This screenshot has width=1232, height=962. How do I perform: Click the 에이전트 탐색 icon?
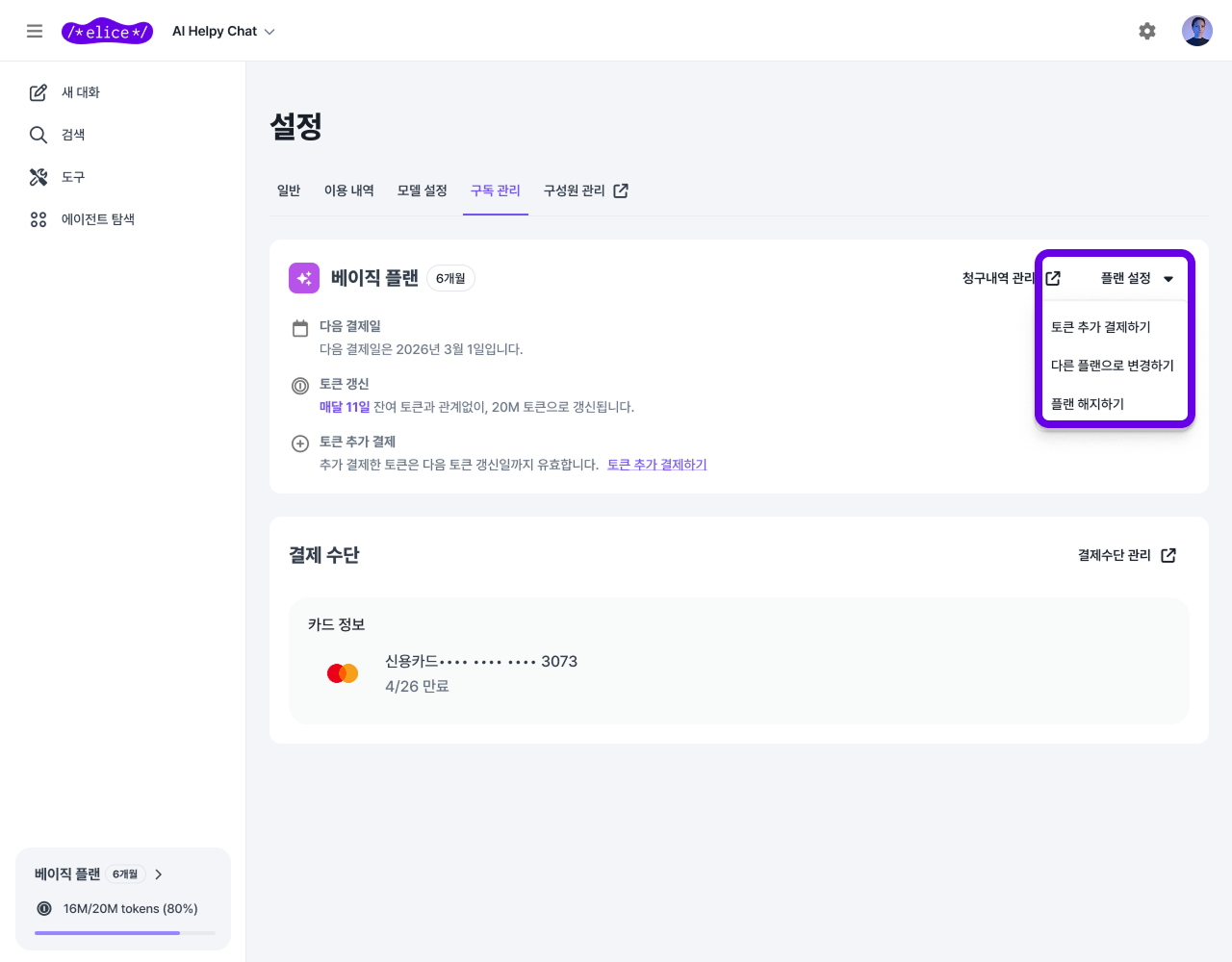click(x=38, y=219)
